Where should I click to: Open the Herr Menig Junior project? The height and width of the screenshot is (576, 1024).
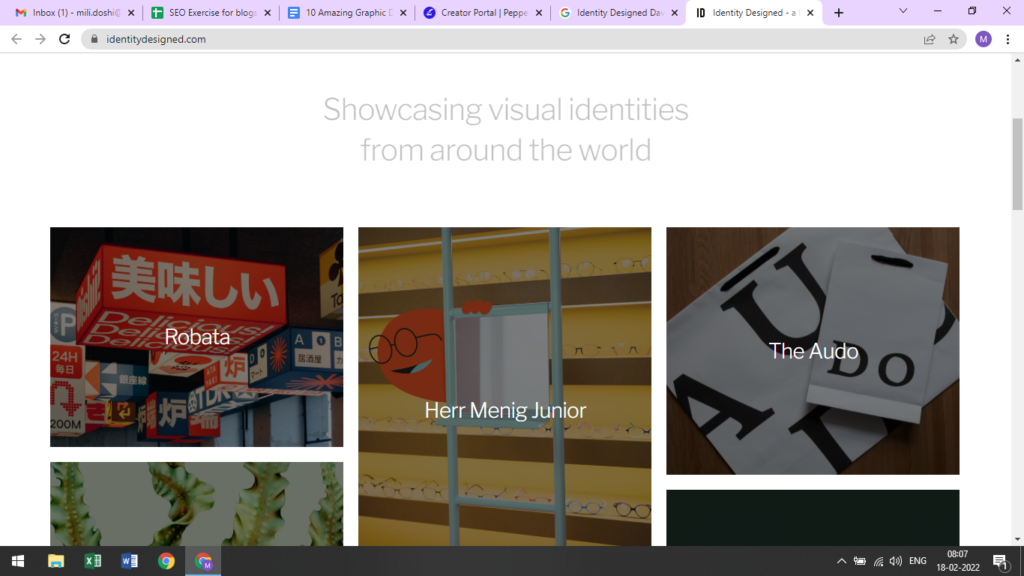504,410
